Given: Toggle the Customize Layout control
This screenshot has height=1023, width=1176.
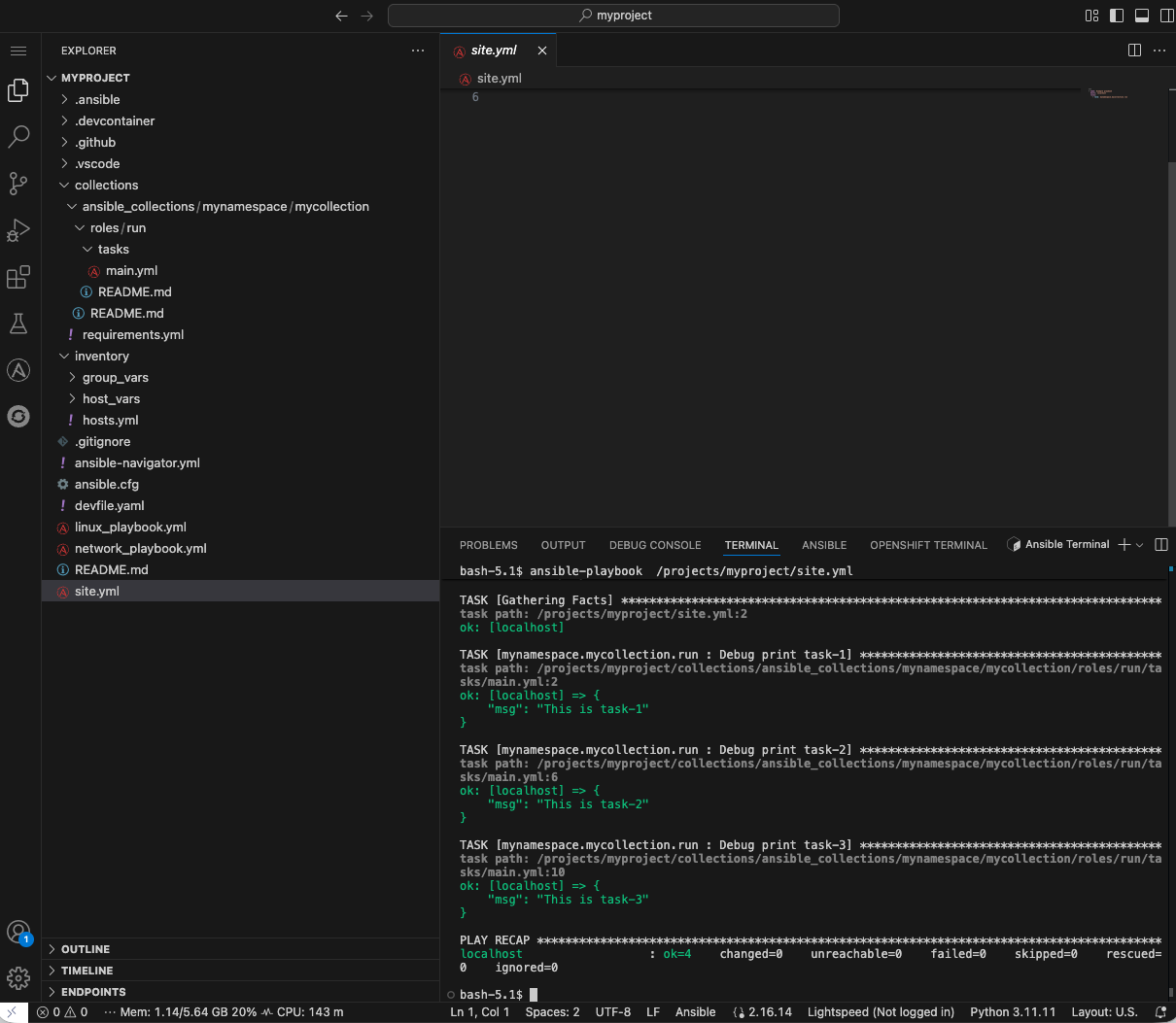Looking at the screenshot, I should coord(1091,15).
